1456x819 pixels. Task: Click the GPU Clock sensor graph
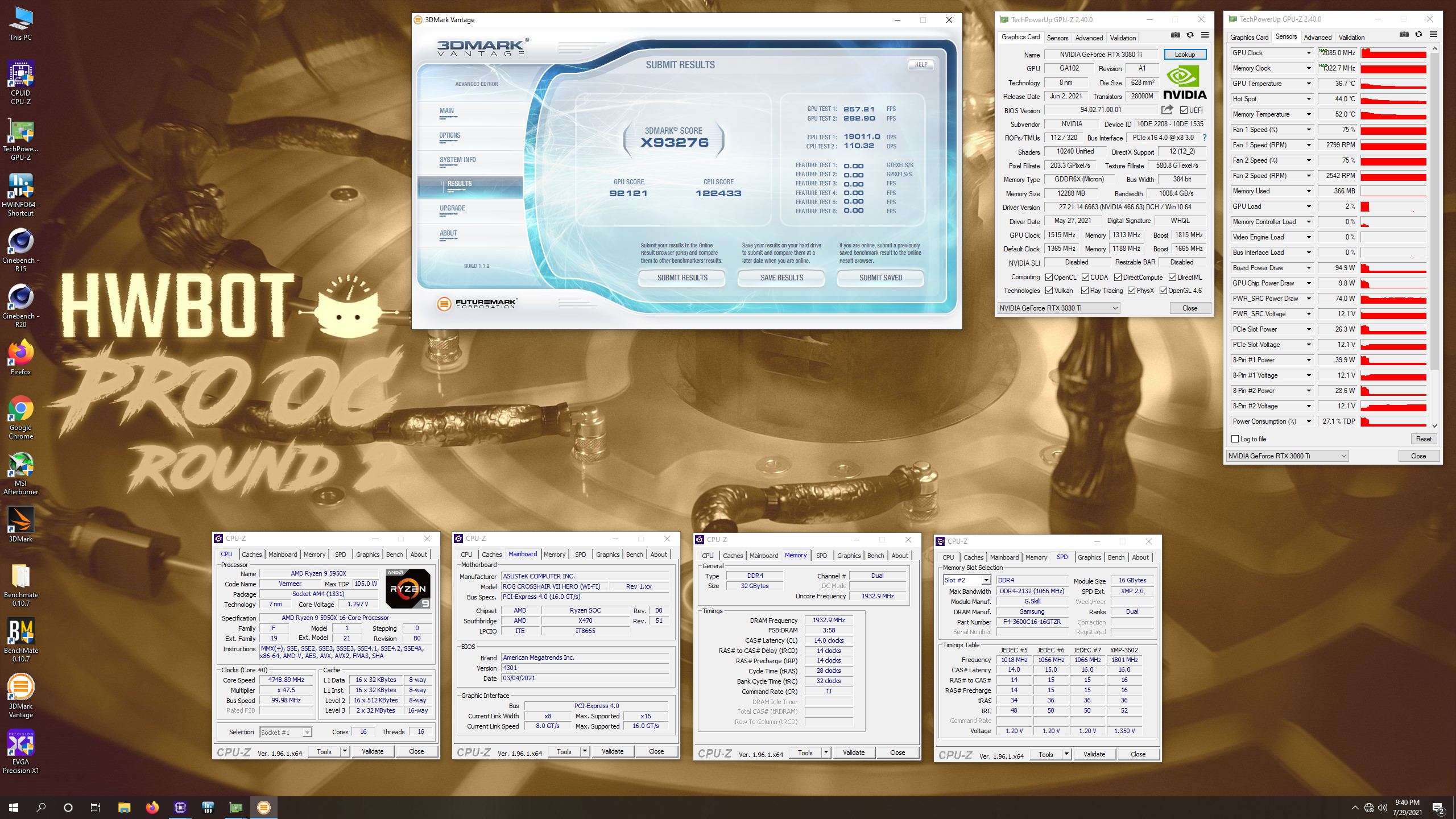coord(1393,53)
